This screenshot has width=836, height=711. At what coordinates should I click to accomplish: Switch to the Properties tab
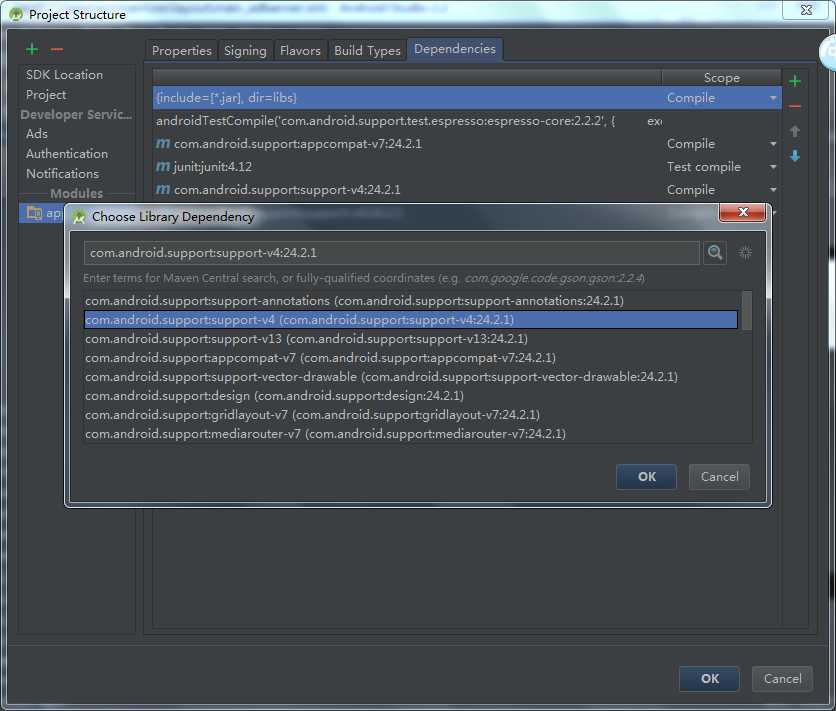click(x=181, y=51)
